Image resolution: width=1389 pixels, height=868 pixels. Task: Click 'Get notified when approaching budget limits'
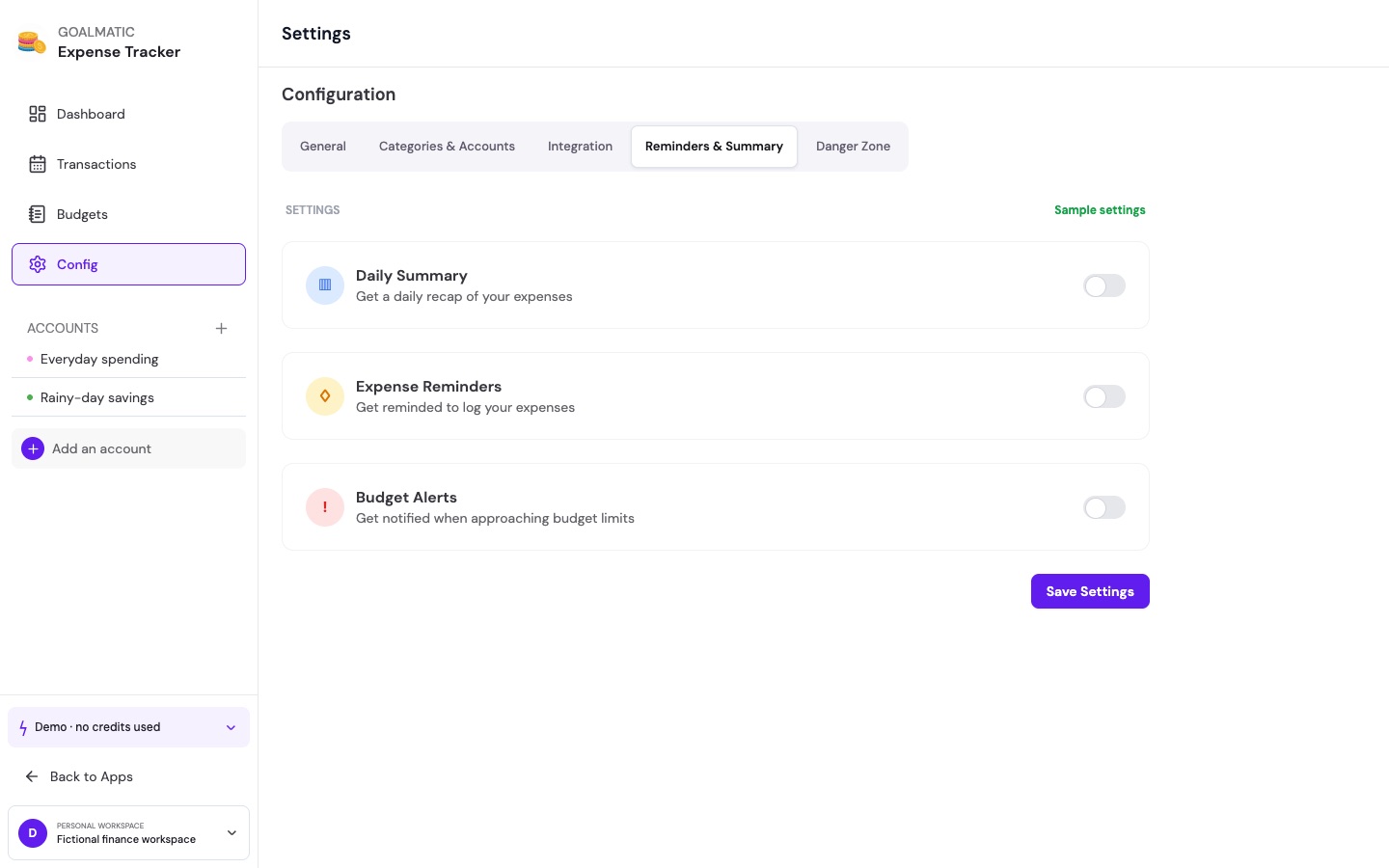click(x=495, y=519)
